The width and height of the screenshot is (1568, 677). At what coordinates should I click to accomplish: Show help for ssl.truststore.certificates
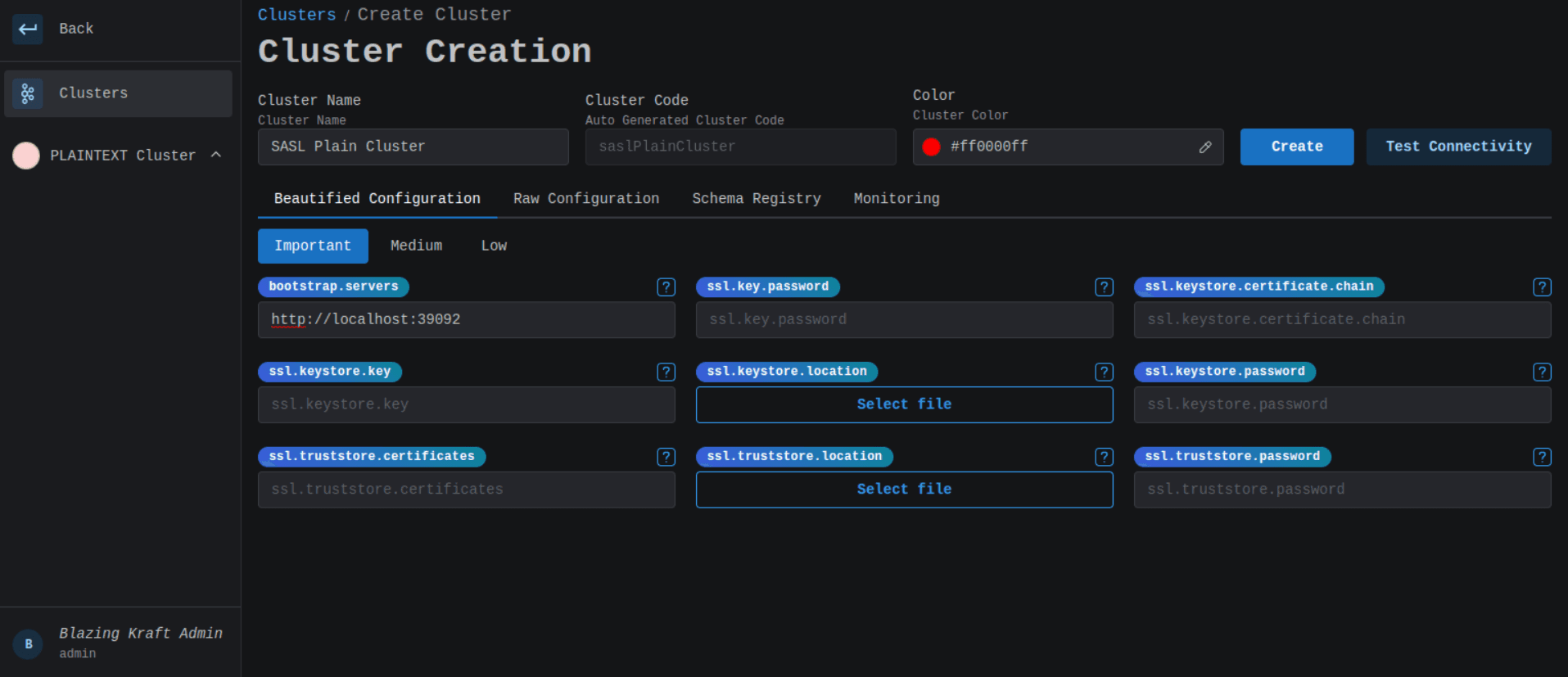[667, 457]
